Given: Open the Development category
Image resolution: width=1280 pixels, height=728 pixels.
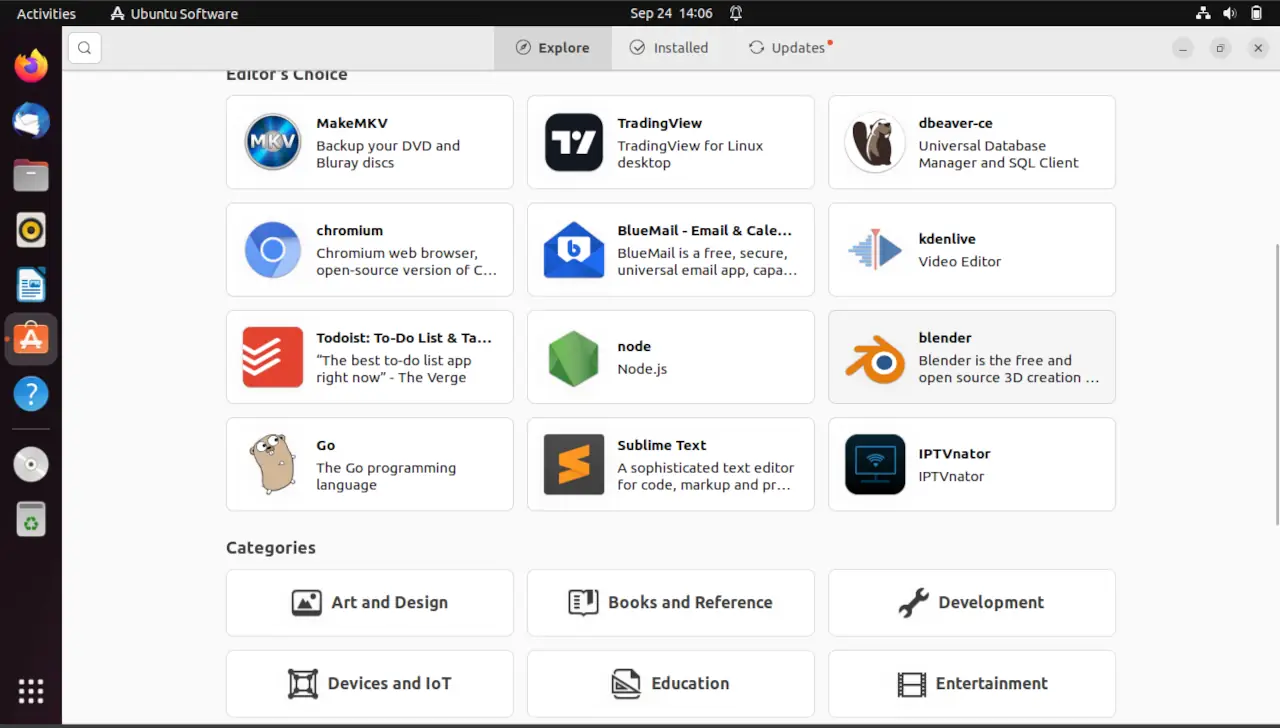Looking at the screenshot, I should [972, 603].
